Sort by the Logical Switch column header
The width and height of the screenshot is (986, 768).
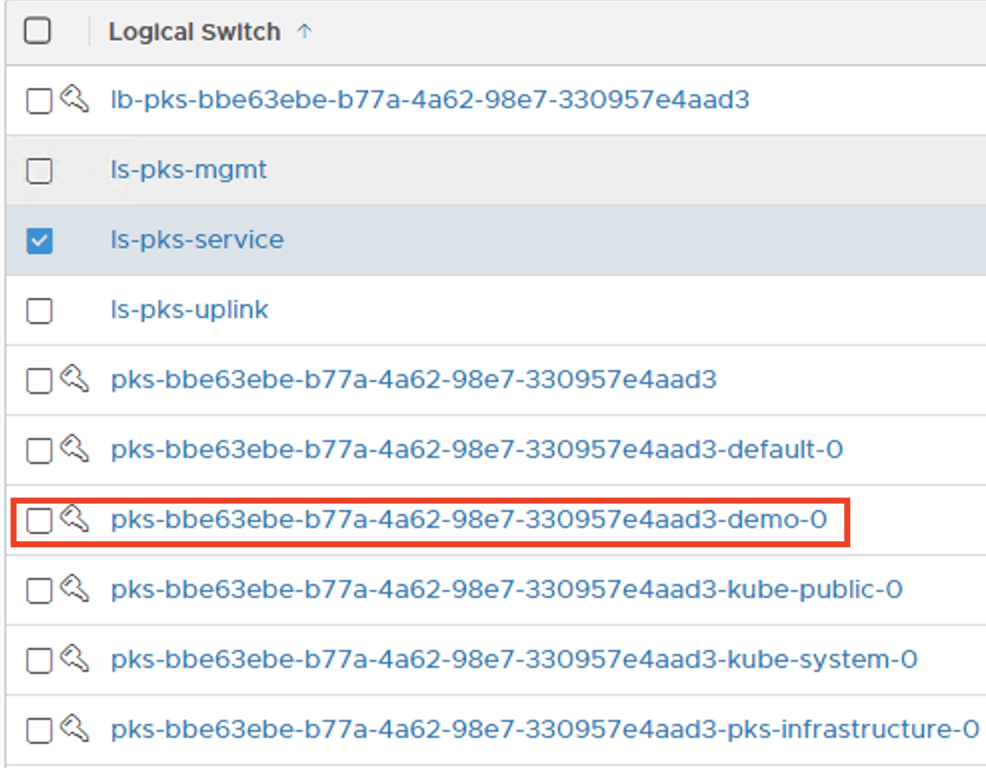pyautogui.click(x=194, y=32)
